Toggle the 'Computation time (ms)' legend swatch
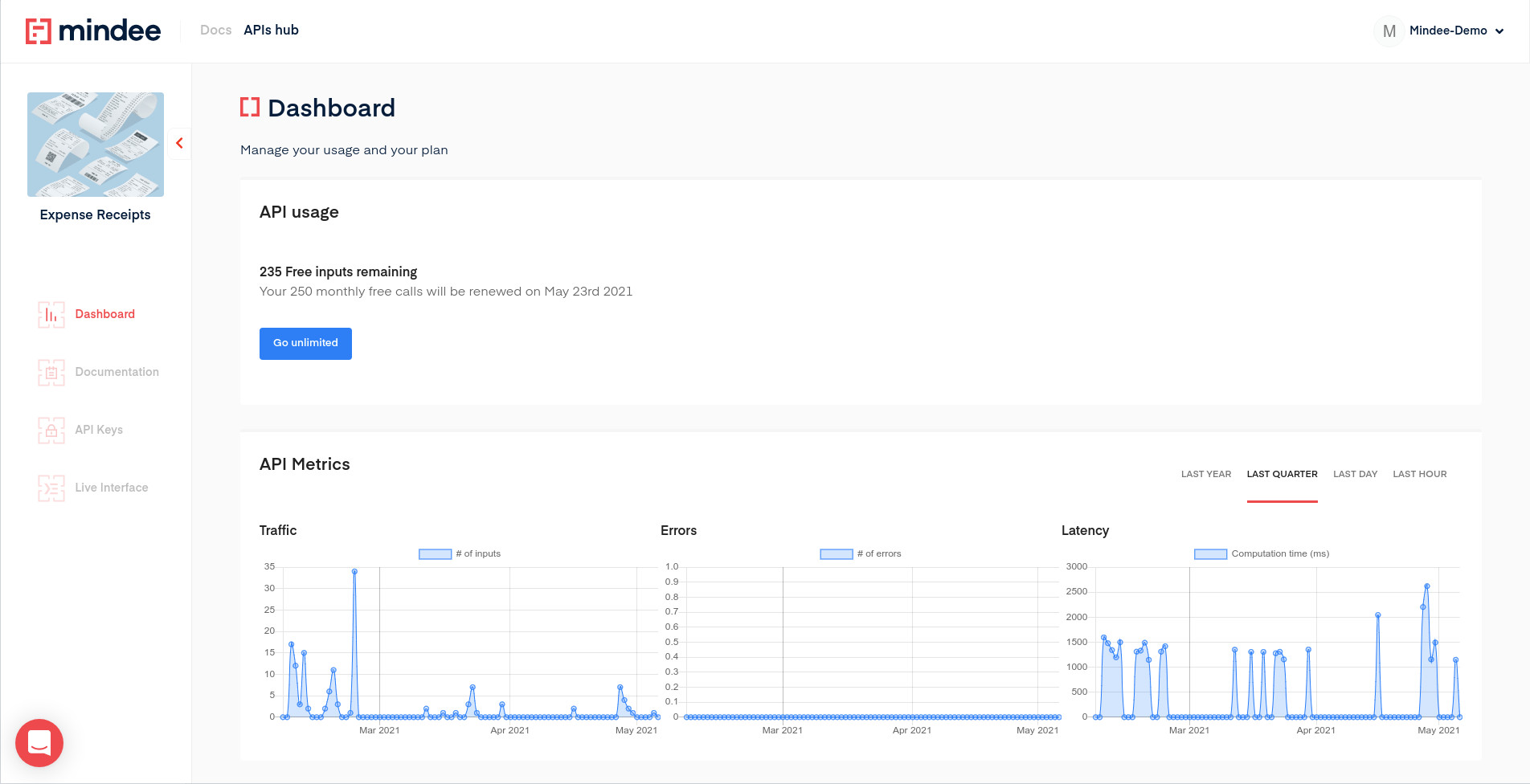 click(x=1209, y=553)
